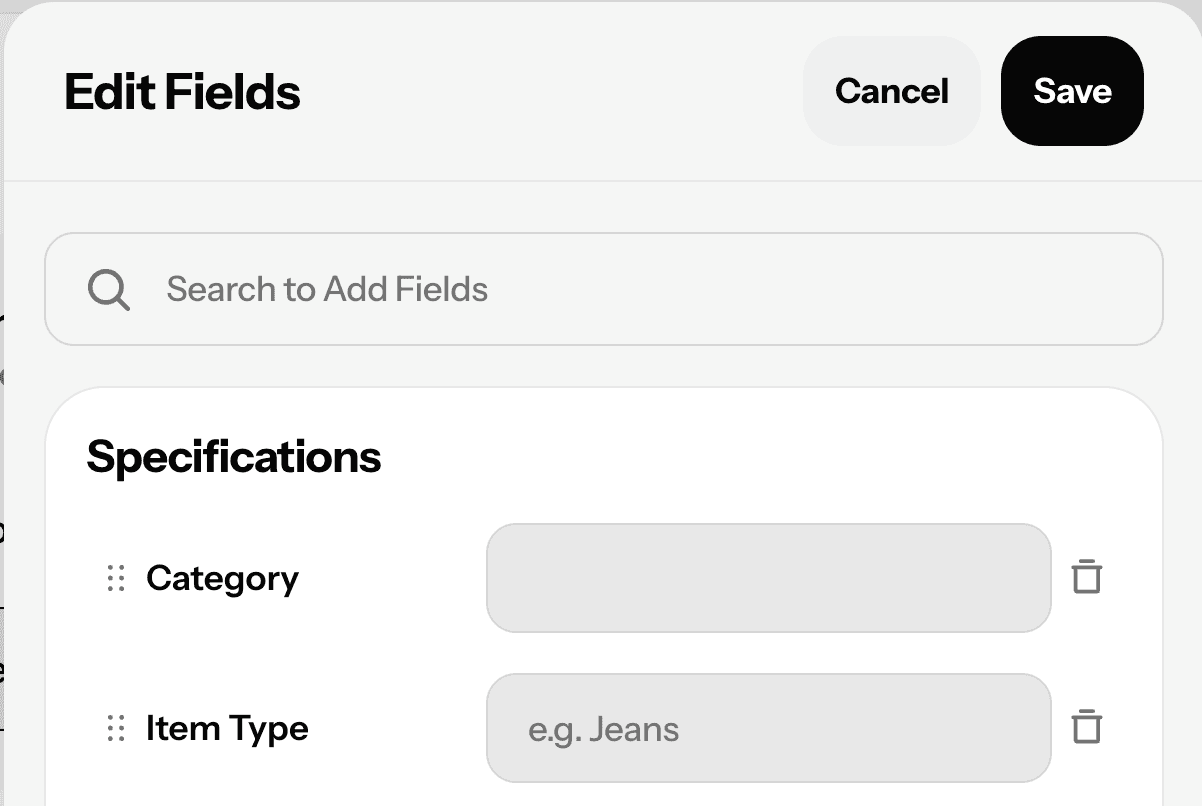Image resolution: width=1202 pixels, height=806 pixels.
Task: Open the empty Category value field
Action: coord(768,578)
